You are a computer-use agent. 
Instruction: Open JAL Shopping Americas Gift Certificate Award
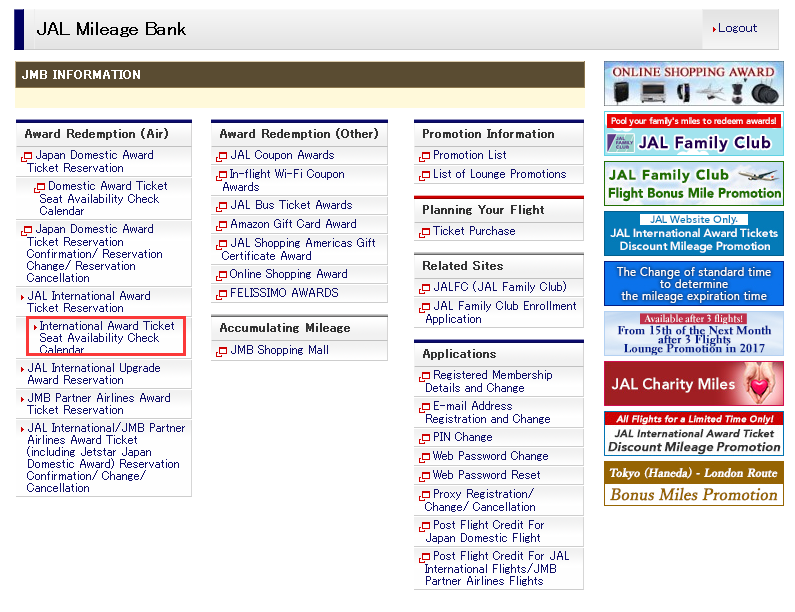(299, 249)
